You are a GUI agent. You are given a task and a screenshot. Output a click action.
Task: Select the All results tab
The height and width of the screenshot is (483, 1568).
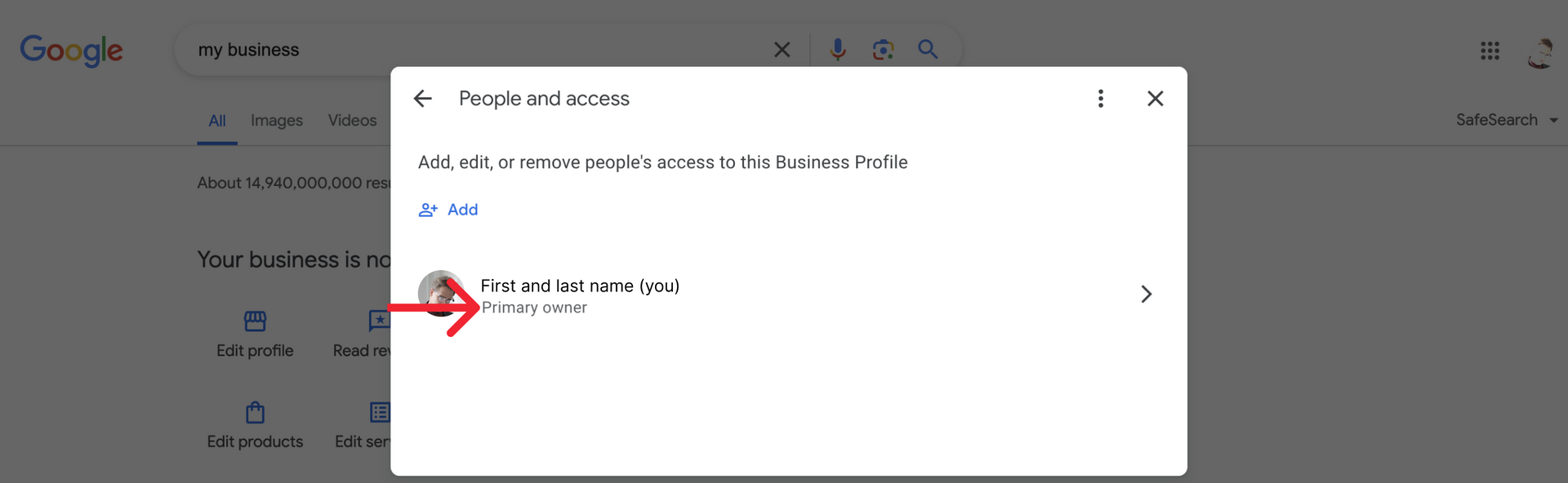[x=217, y=121]
